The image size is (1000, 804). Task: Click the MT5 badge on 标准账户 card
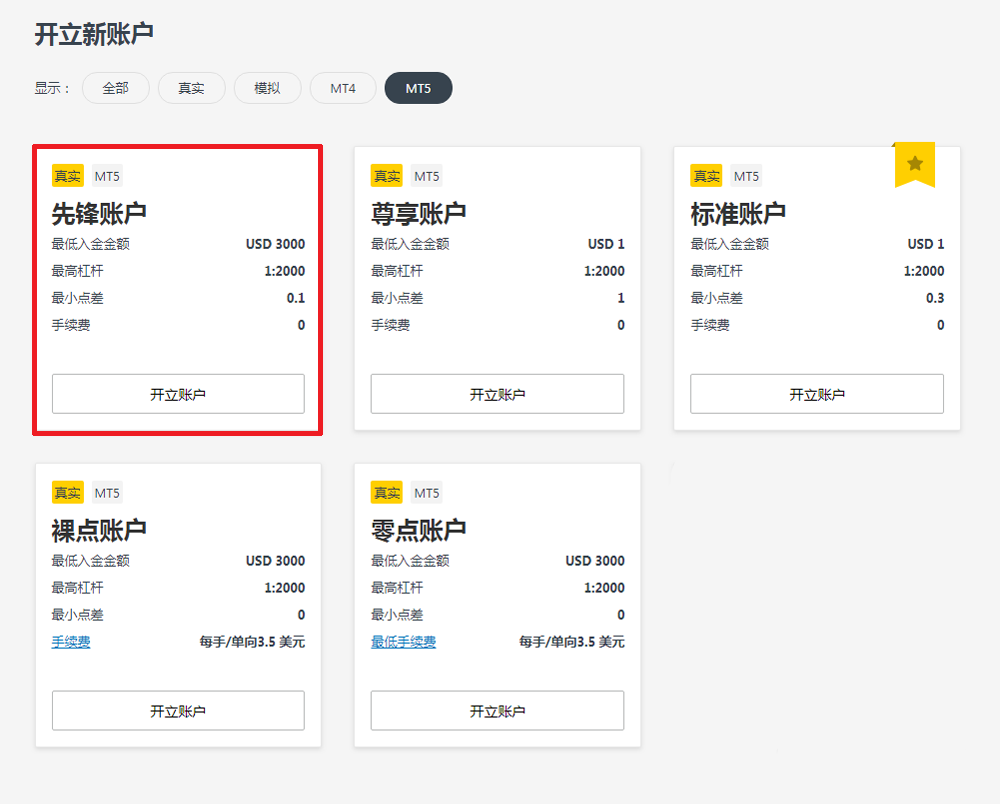746,176
